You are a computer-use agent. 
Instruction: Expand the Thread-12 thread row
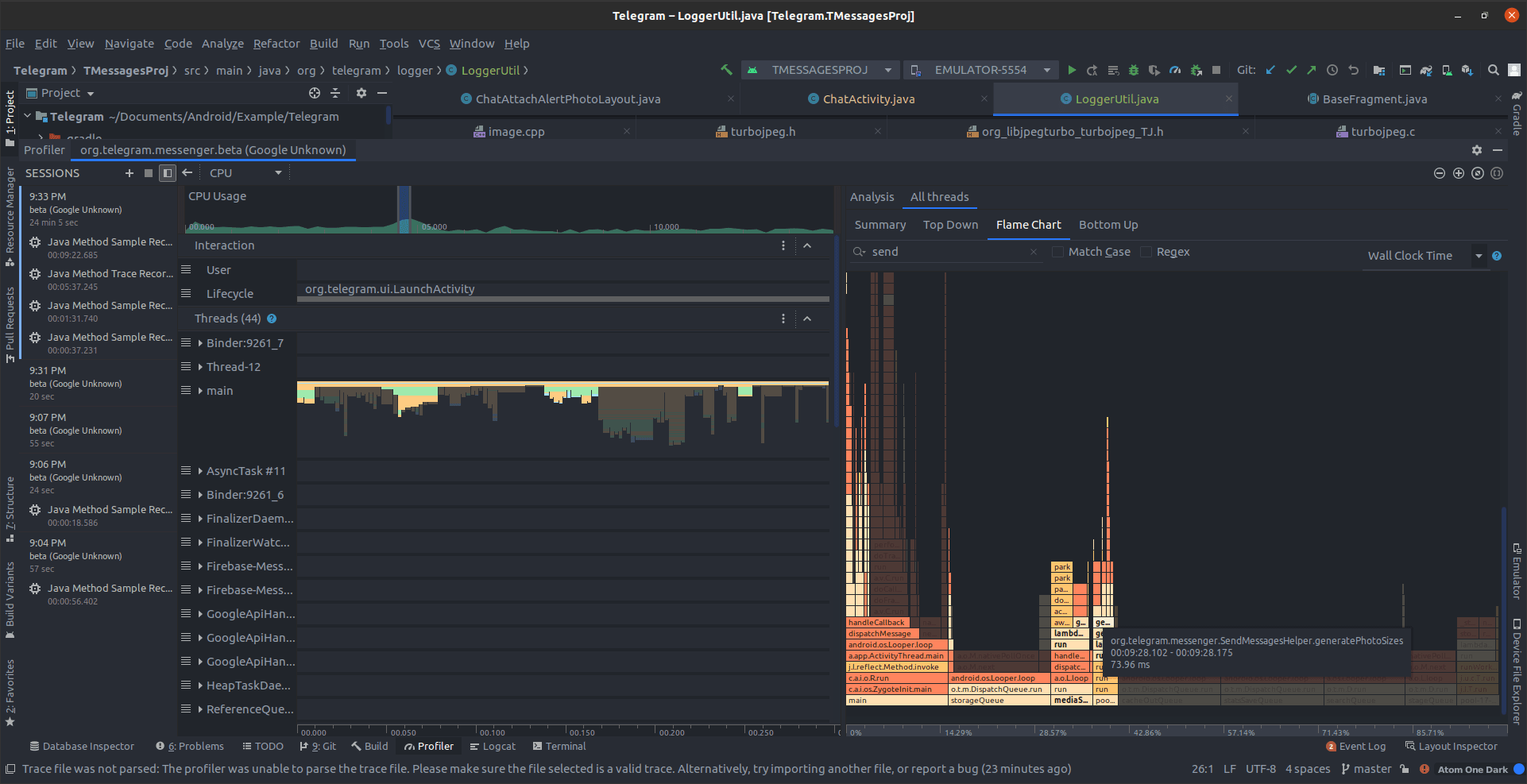[199, 366]
